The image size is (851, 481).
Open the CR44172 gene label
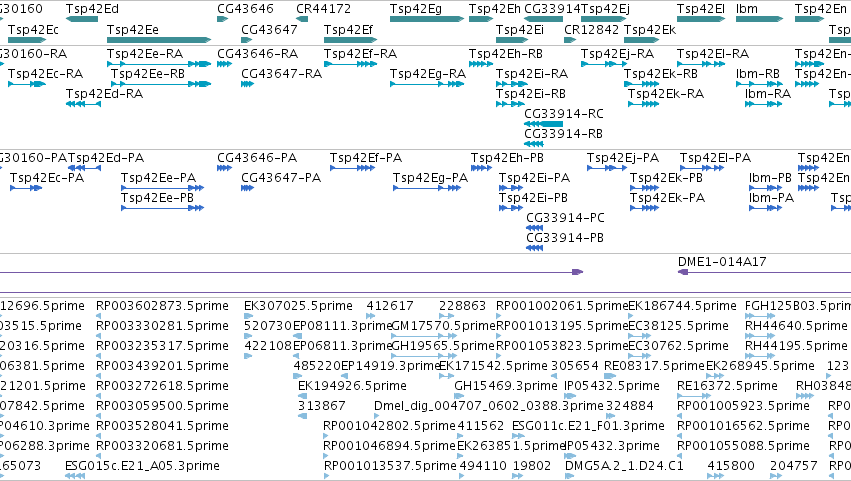pyautogui.click(x=323, y=9)
